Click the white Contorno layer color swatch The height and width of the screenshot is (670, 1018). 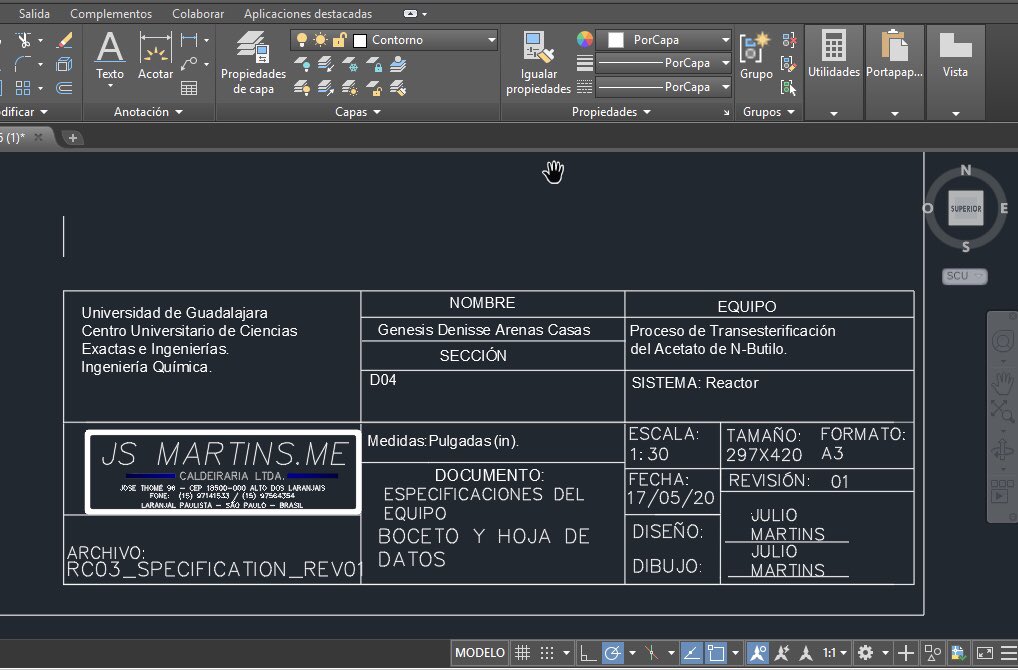tap(360, 40)
